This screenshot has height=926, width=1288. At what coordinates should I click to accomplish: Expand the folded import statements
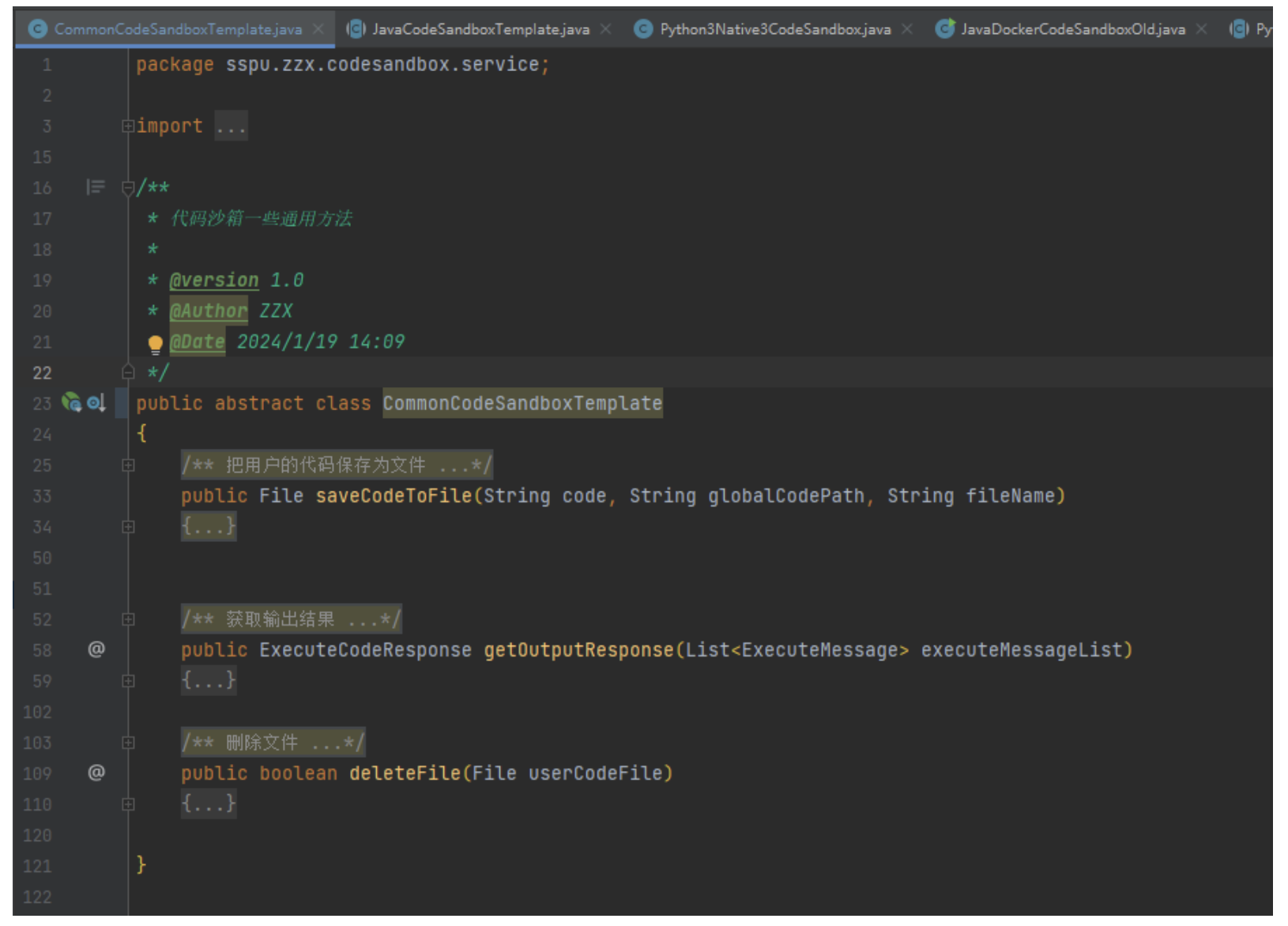coord(128,126)
